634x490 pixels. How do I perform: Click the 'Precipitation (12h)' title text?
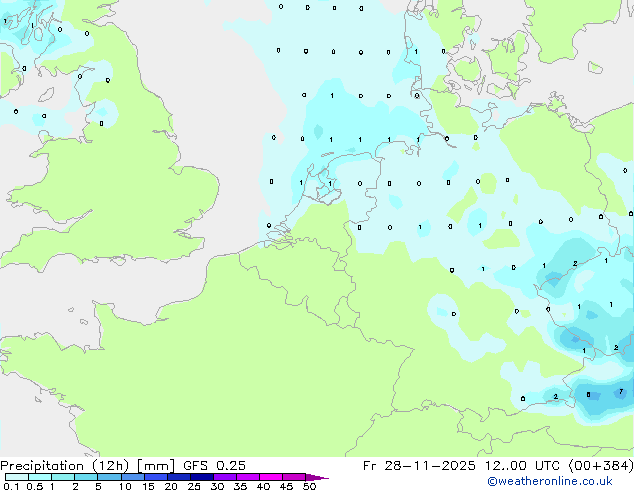(x=65, y=466)
